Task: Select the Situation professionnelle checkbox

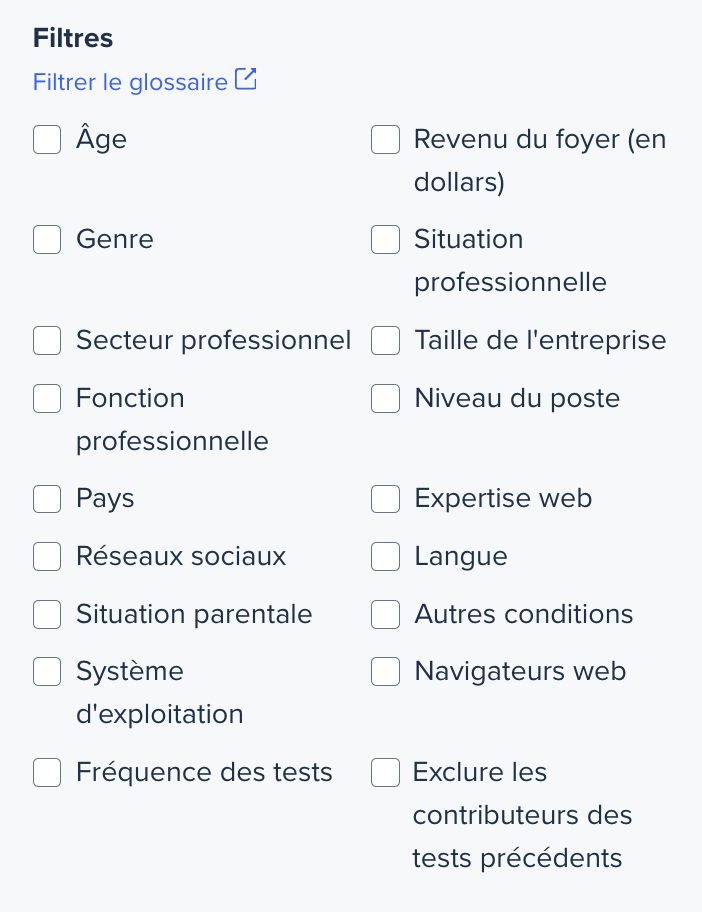Action: pos(385,240)
